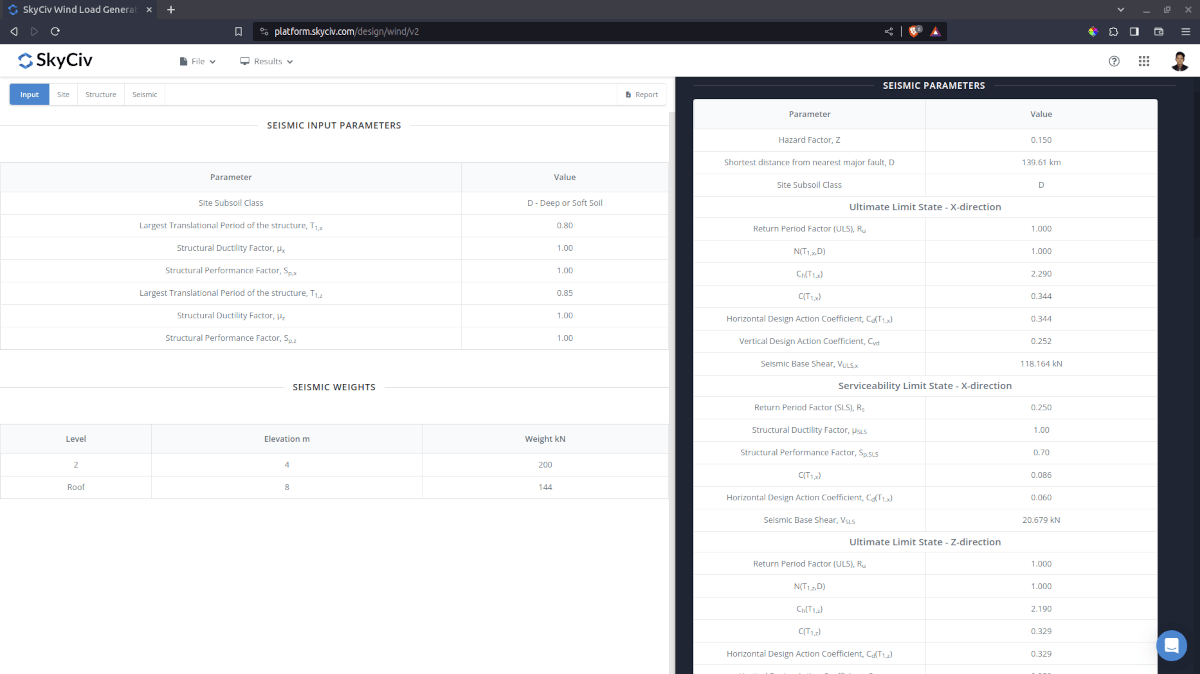This screenshot has height=674, width=1200.
Task: Open the help question mark icon
Action: click(x=1114, y=61)
